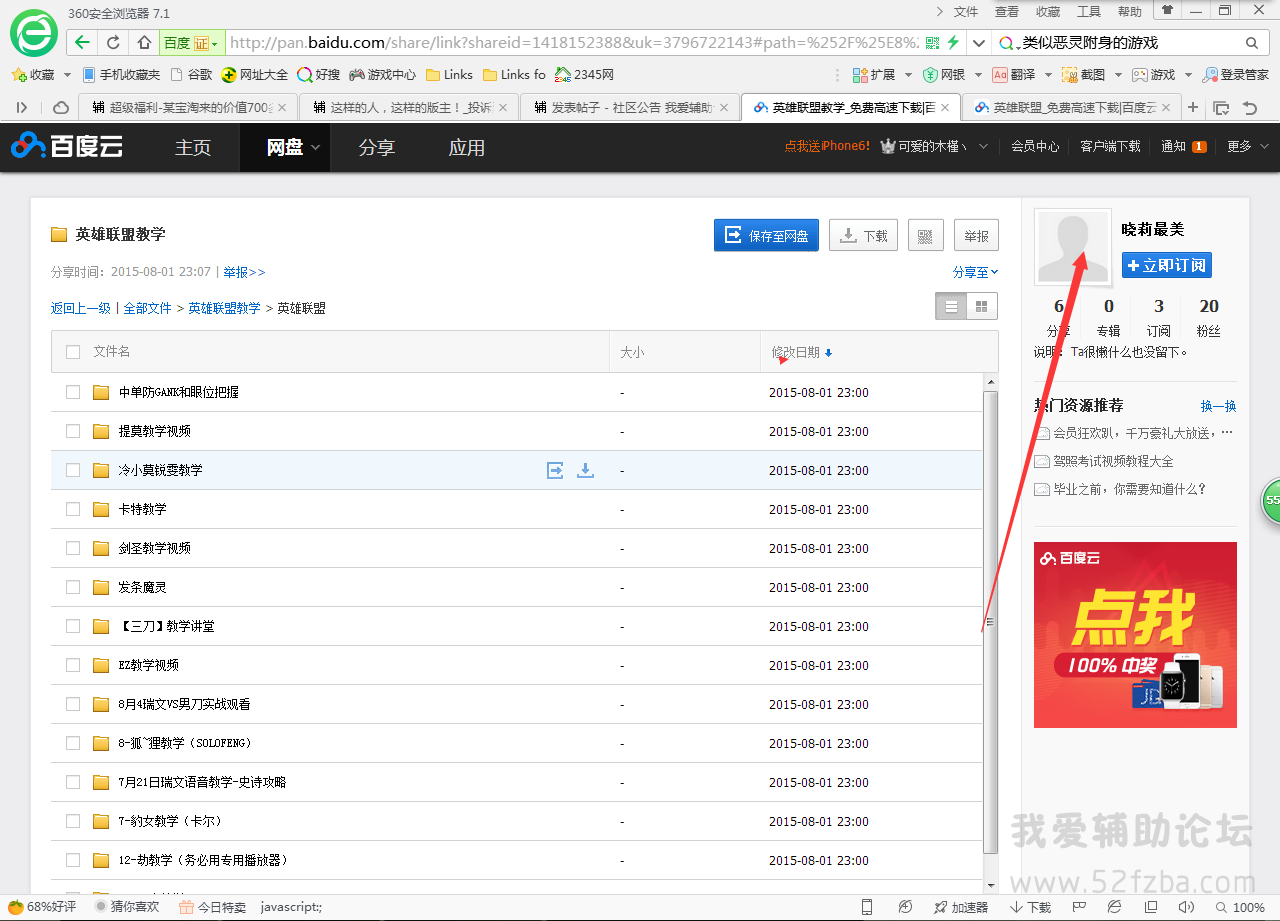This screenshot has height=921, width=1280.
Task: Open the 截图 screenshot tool
Action: pyautogui.click(x=1084, y=75)
